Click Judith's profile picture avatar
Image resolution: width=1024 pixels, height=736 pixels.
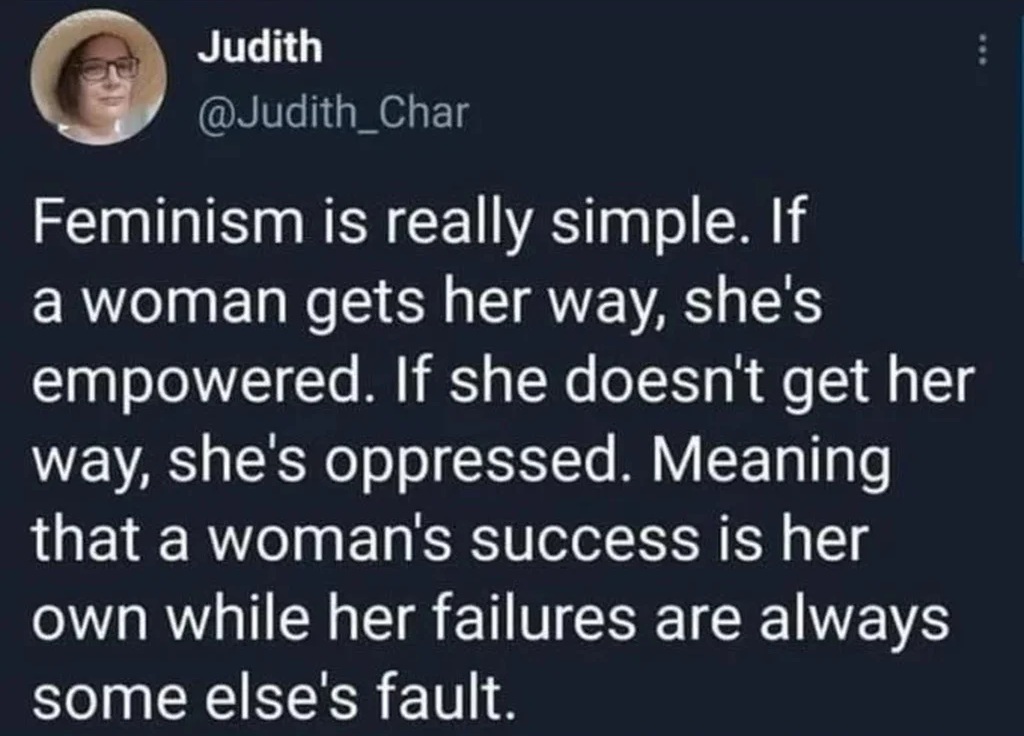pos(97,78)
